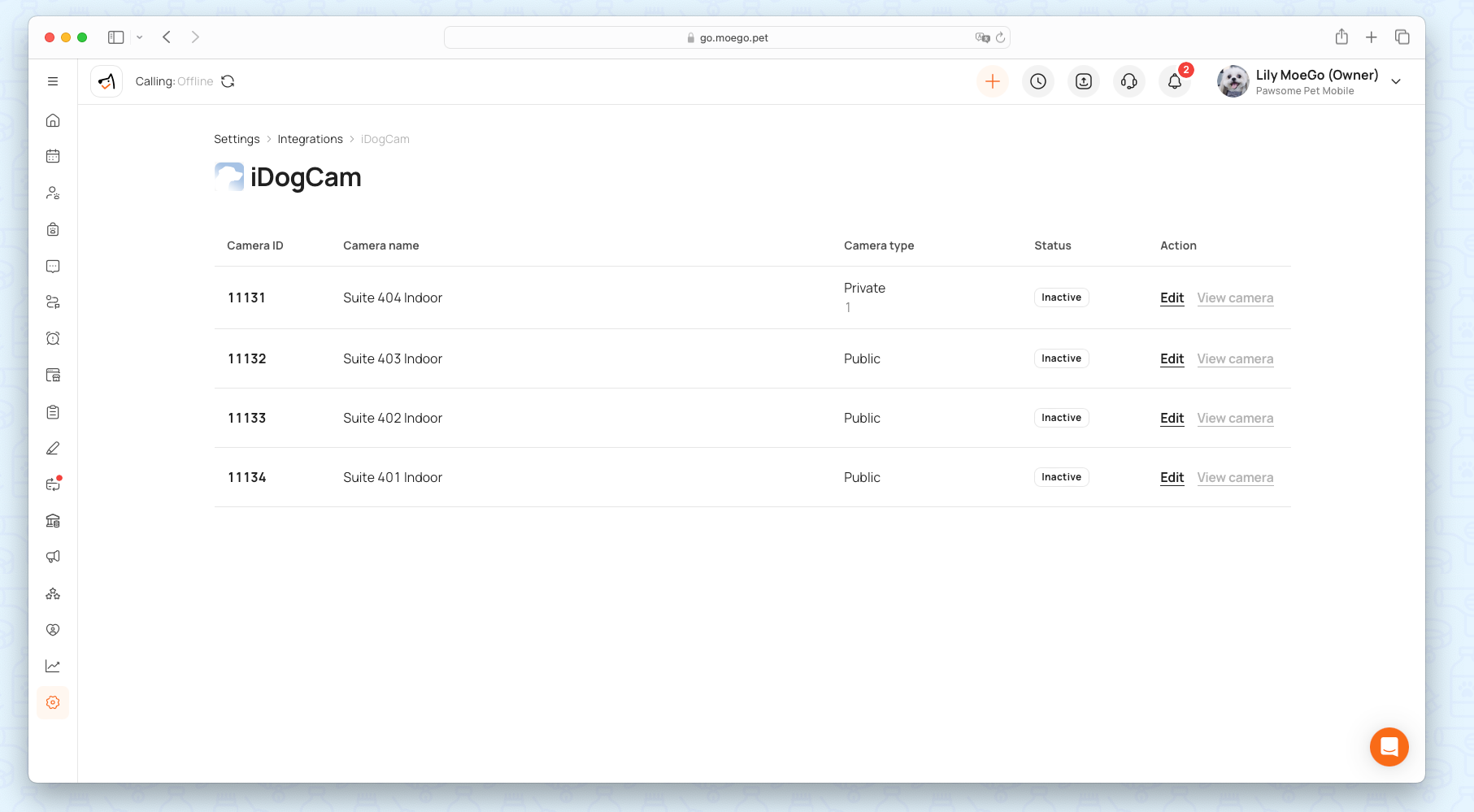Open the upload tray icon
Viewport: 1474px width, 812px height.
pos(1084,81)
